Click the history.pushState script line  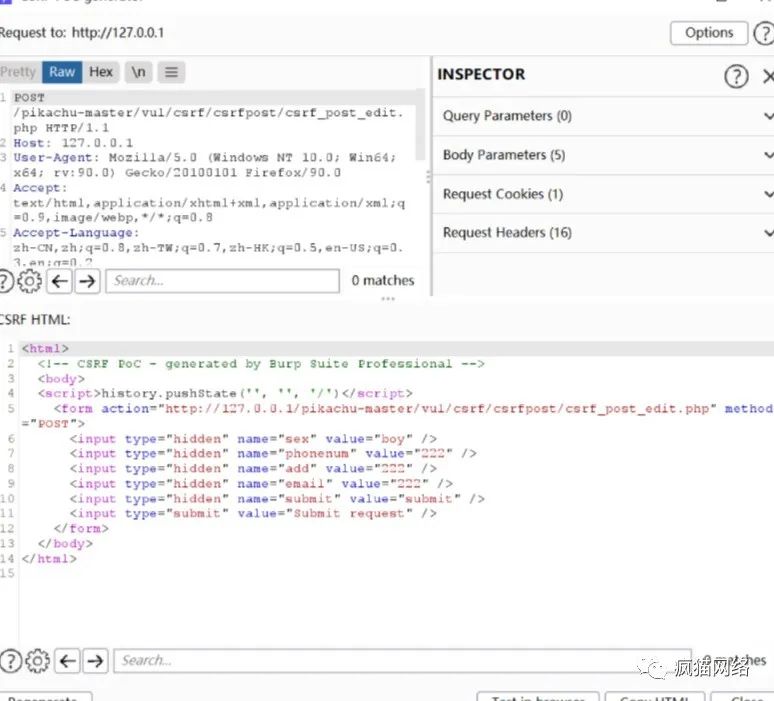[x=225, y=394]
